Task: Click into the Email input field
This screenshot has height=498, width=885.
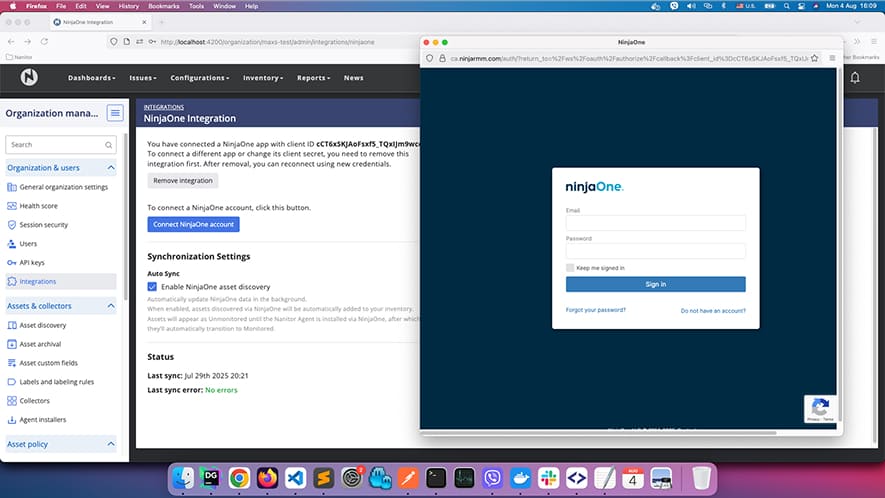Action: (655, 224)
